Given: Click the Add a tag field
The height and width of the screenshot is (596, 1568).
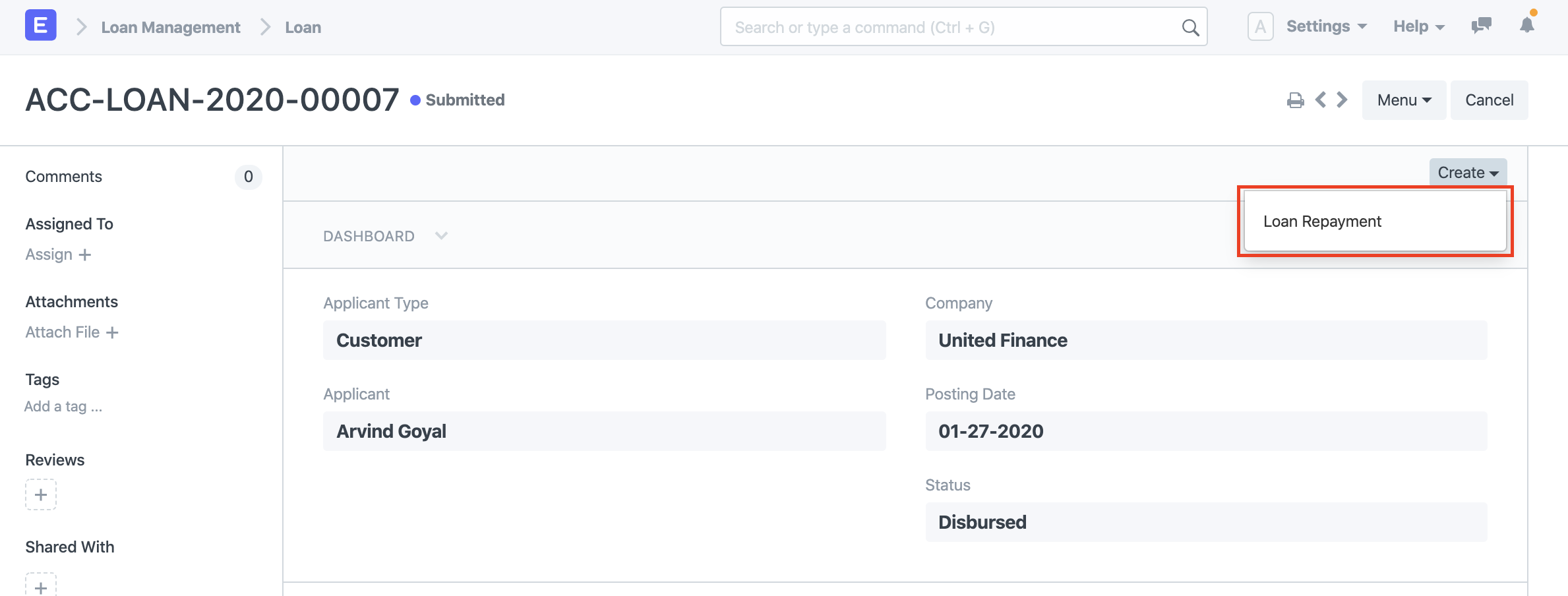Looking at the screenshot, I should coord(63,406).
